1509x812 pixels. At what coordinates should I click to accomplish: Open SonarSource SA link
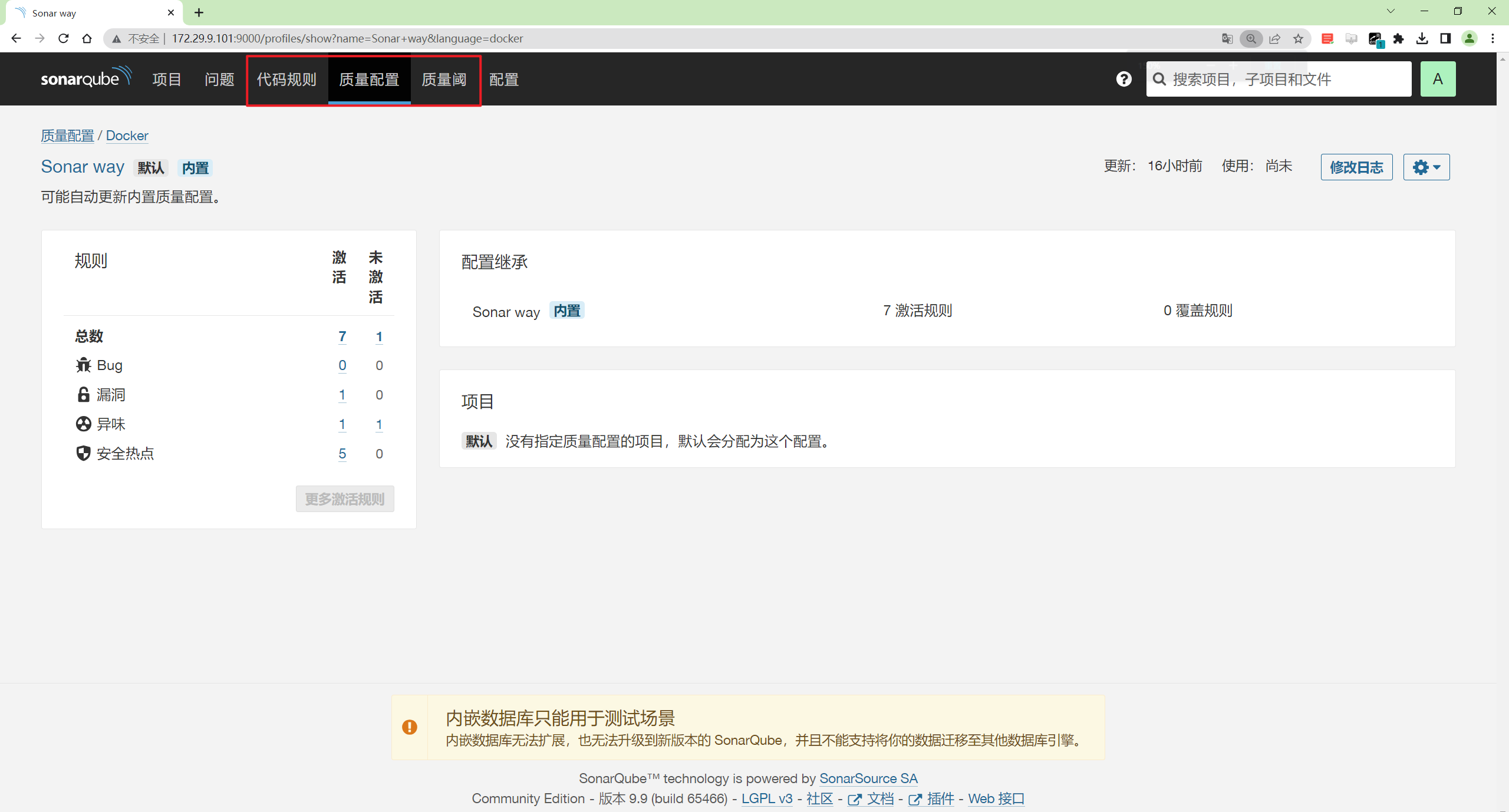[868, 778]
